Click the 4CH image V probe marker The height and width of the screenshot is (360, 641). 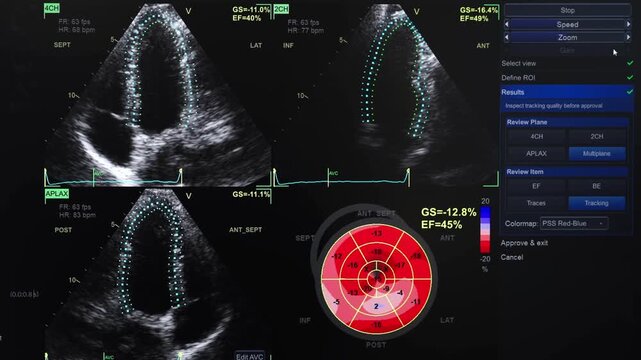pyautogui.click(x=188, y=11)
